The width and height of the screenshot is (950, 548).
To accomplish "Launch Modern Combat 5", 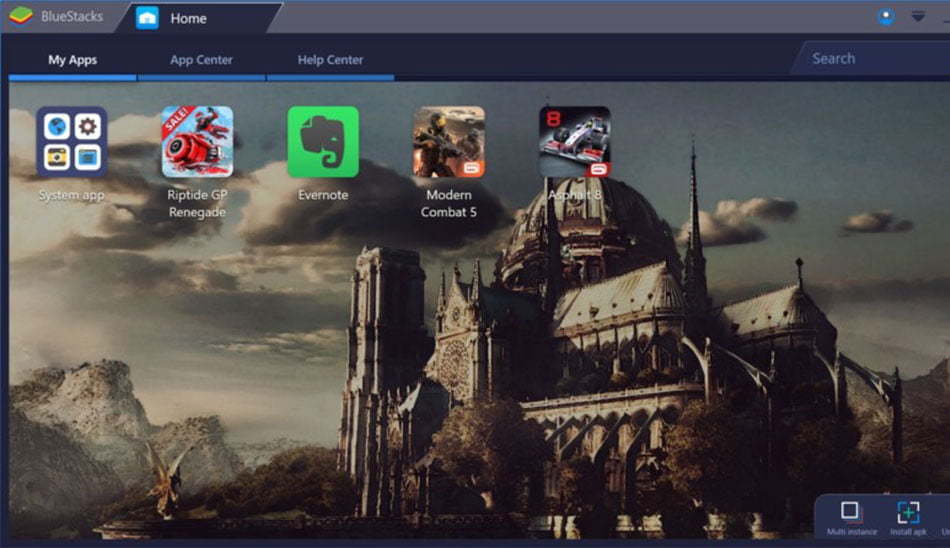I will point(449,142).
